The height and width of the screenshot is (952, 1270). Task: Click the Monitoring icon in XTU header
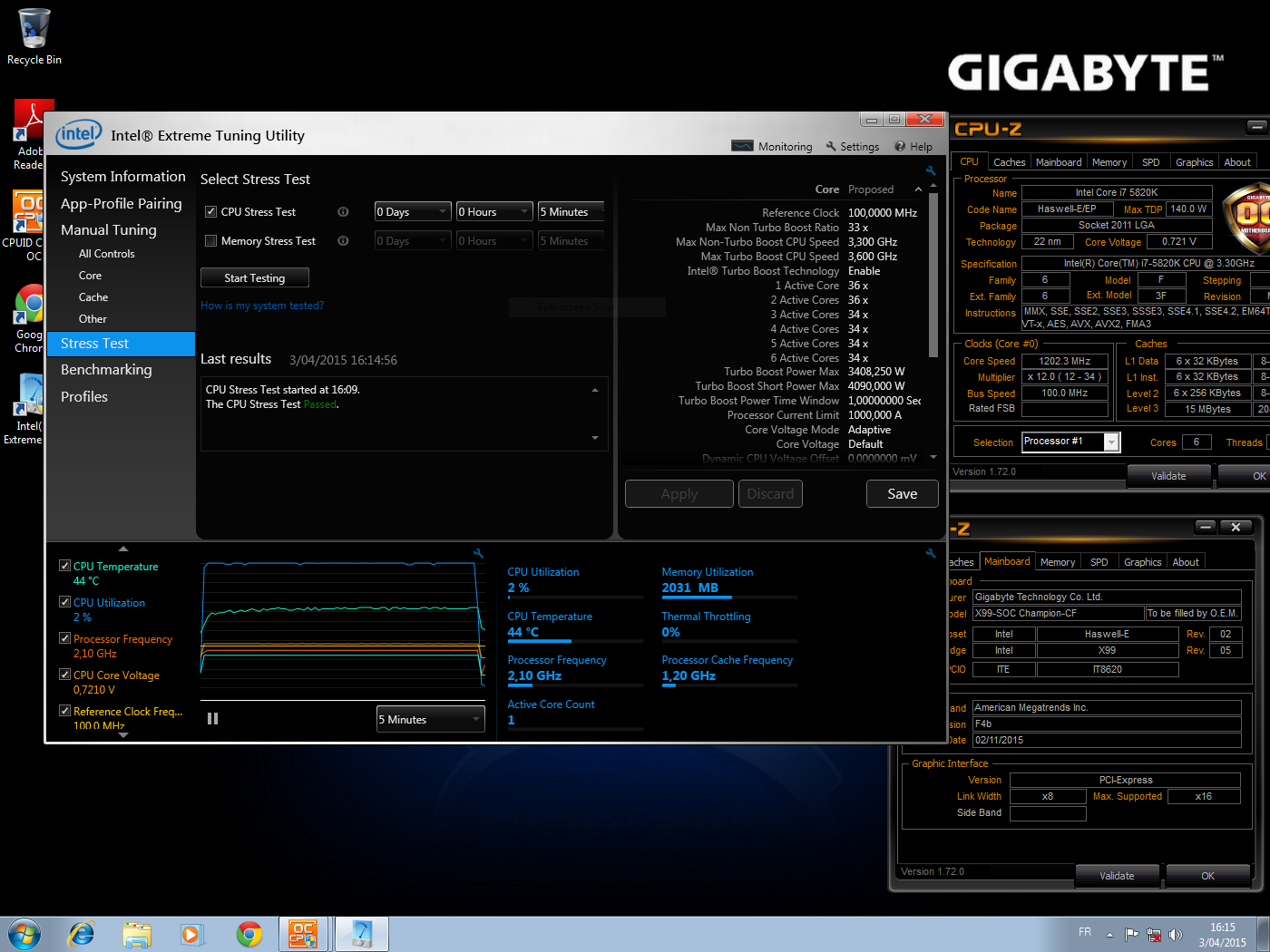742,146
